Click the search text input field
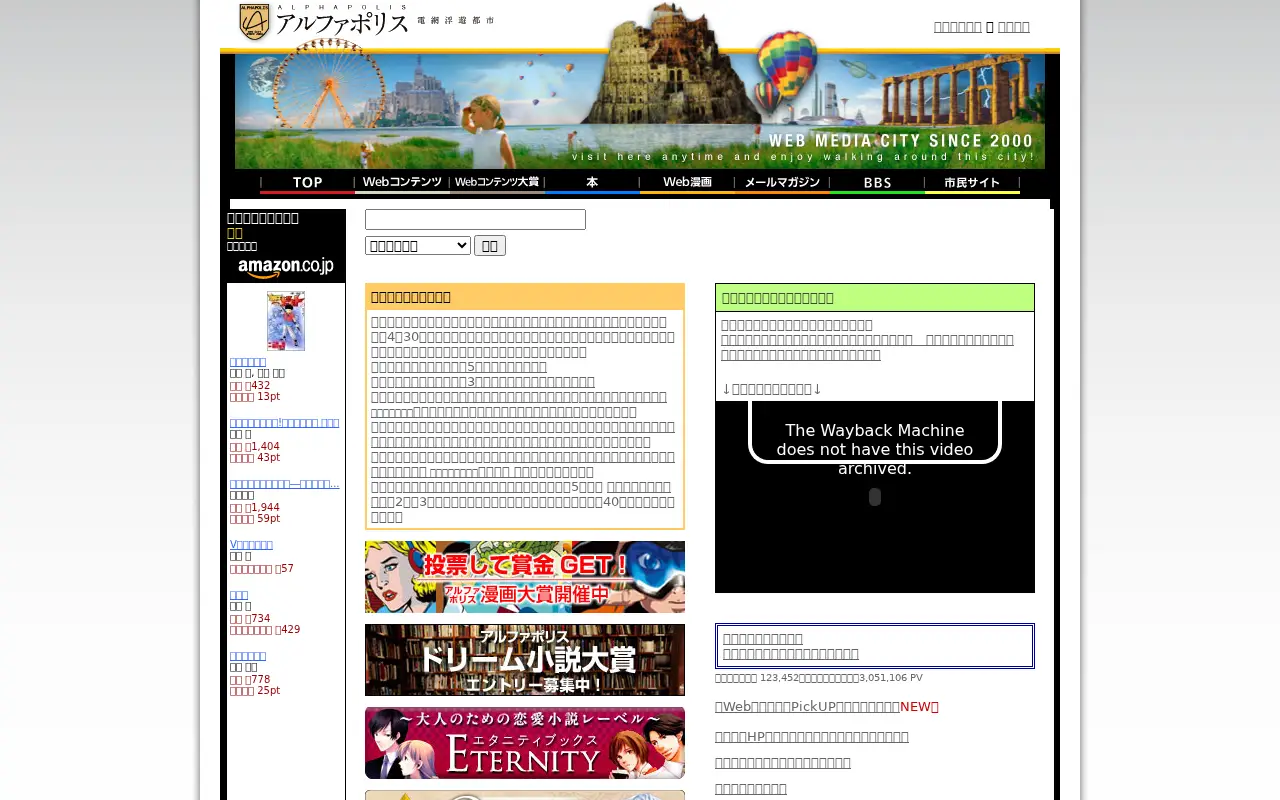 click(x=475, y=220)
